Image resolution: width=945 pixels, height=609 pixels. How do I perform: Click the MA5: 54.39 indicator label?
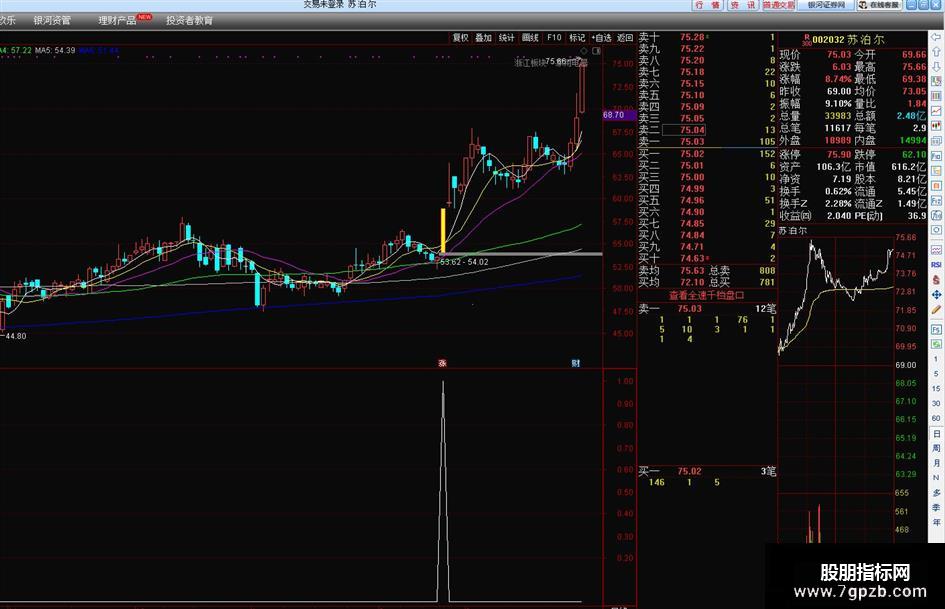[55, 50]
